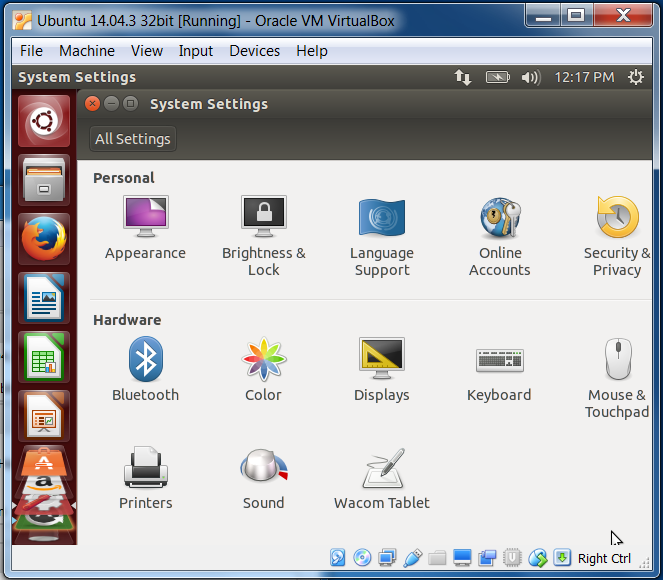
Task: Minimize the System Settings window
Action: click(x=111, y=104)
